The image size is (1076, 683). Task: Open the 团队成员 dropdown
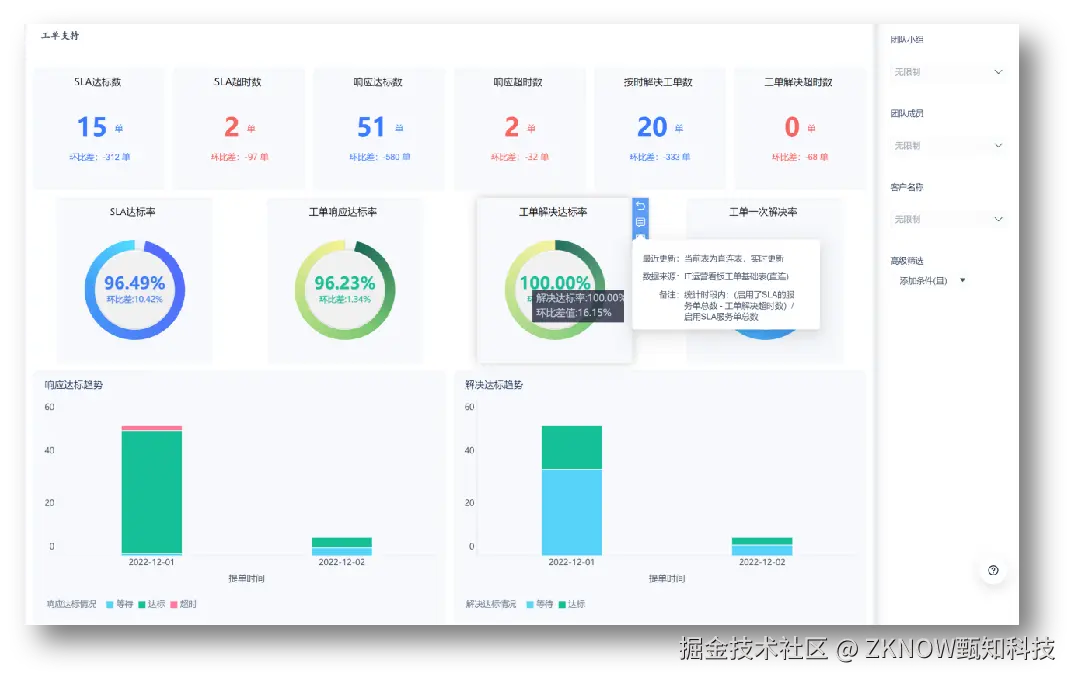(948, 146)
